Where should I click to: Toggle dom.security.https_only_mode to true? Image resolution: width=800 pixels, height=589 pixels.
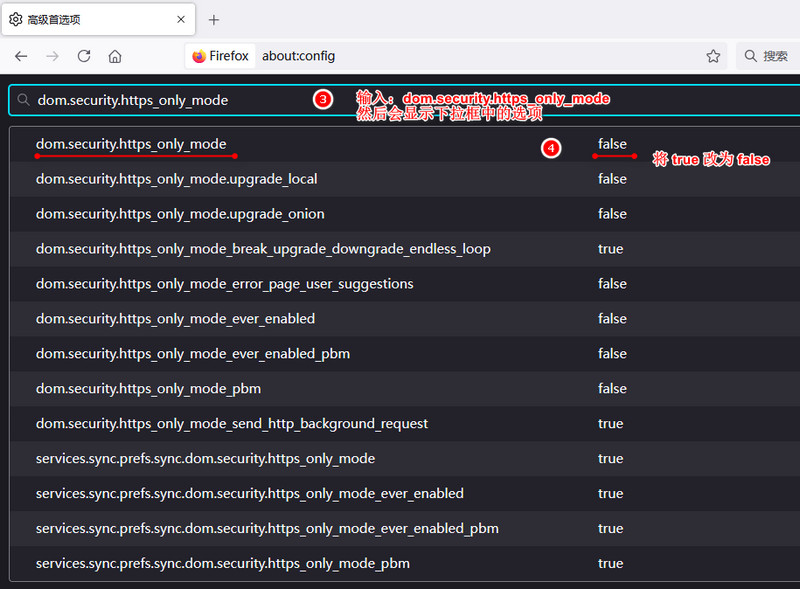[x=610, y=143]
